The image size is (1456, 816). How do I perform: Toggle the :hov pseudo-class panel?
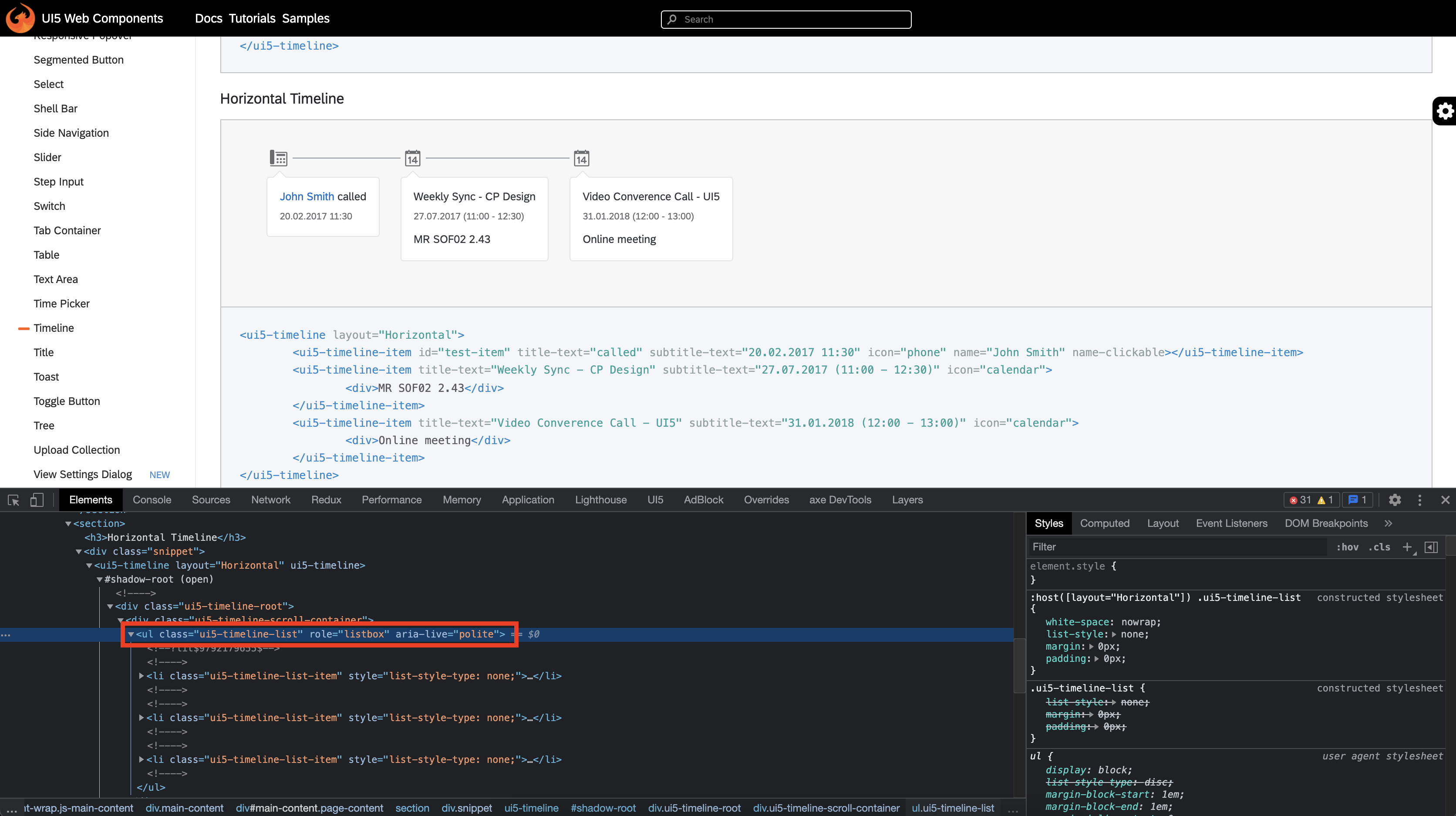pos(1348,546)
